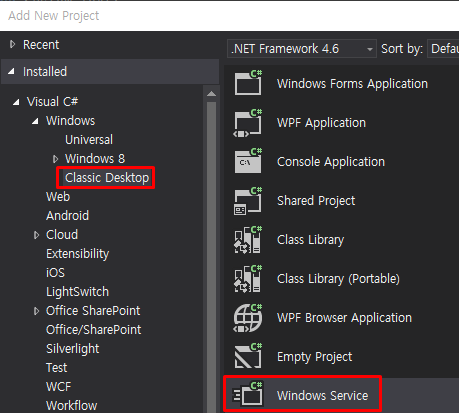Select the Windows 8 tree item

click(95, 158)
